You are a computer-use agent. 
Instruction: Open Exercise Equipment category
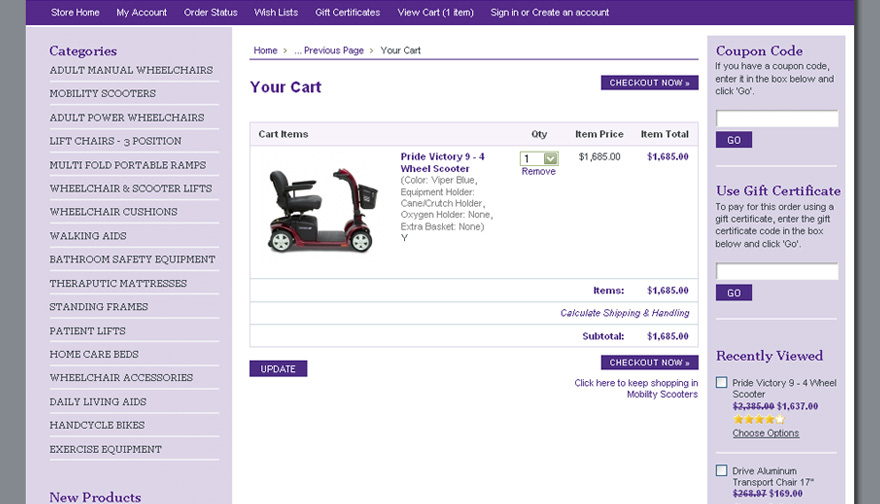[x=106, y=450]
